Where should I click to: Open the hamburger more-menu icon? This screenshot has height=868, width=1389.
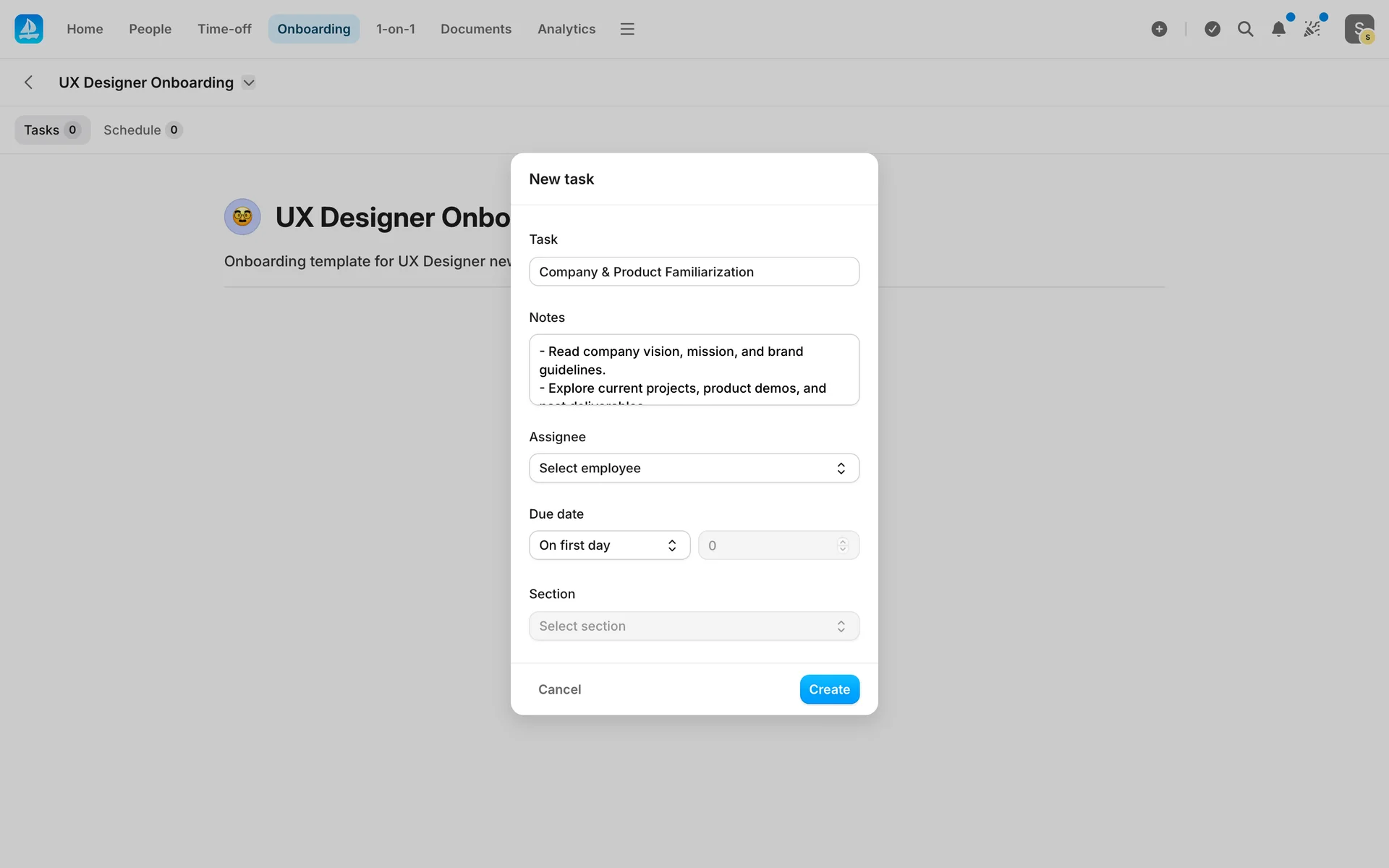(626, 29)
